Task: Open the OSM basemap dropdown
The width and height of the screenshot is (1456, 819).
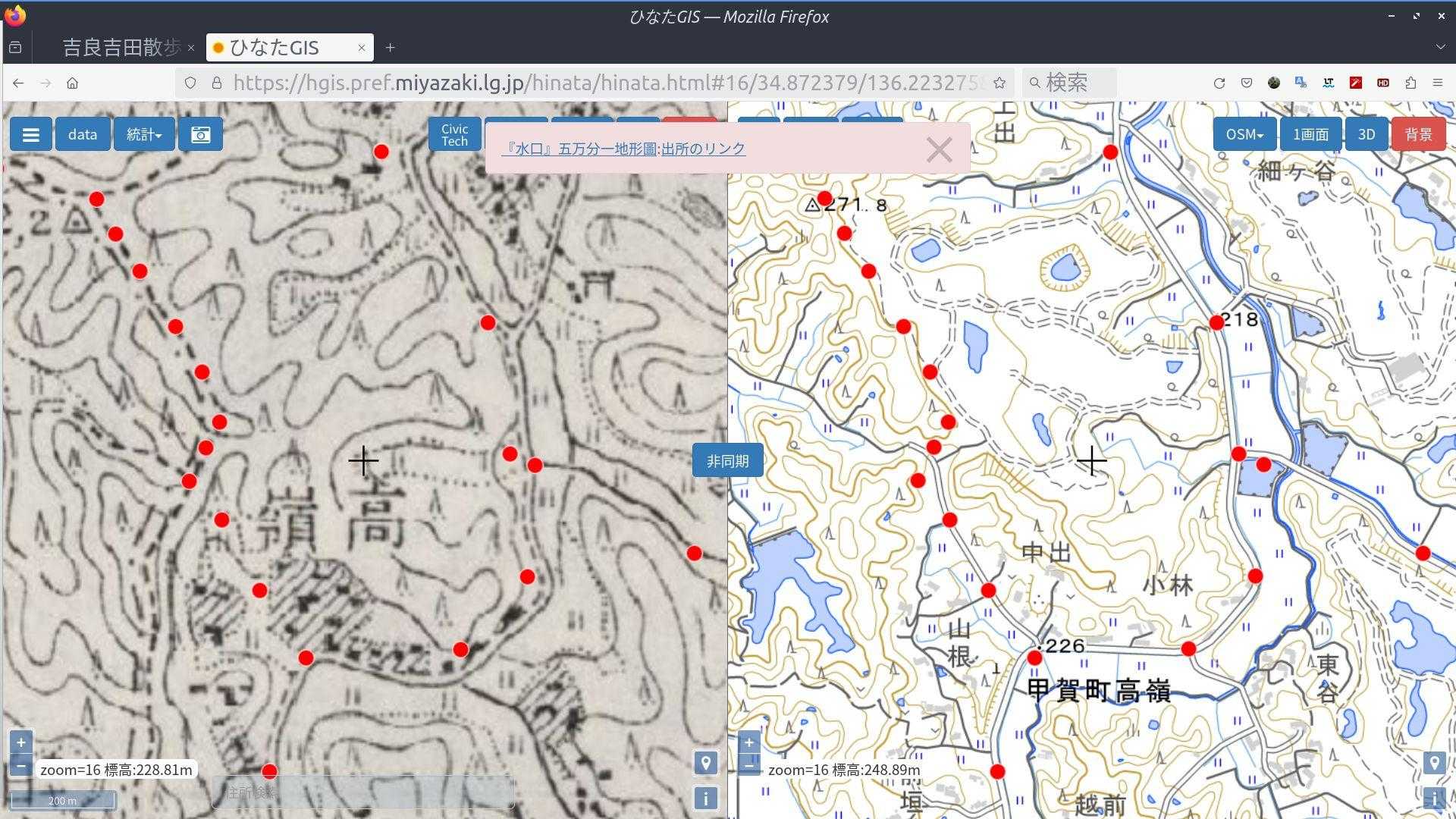Action: coord(1244,134)
